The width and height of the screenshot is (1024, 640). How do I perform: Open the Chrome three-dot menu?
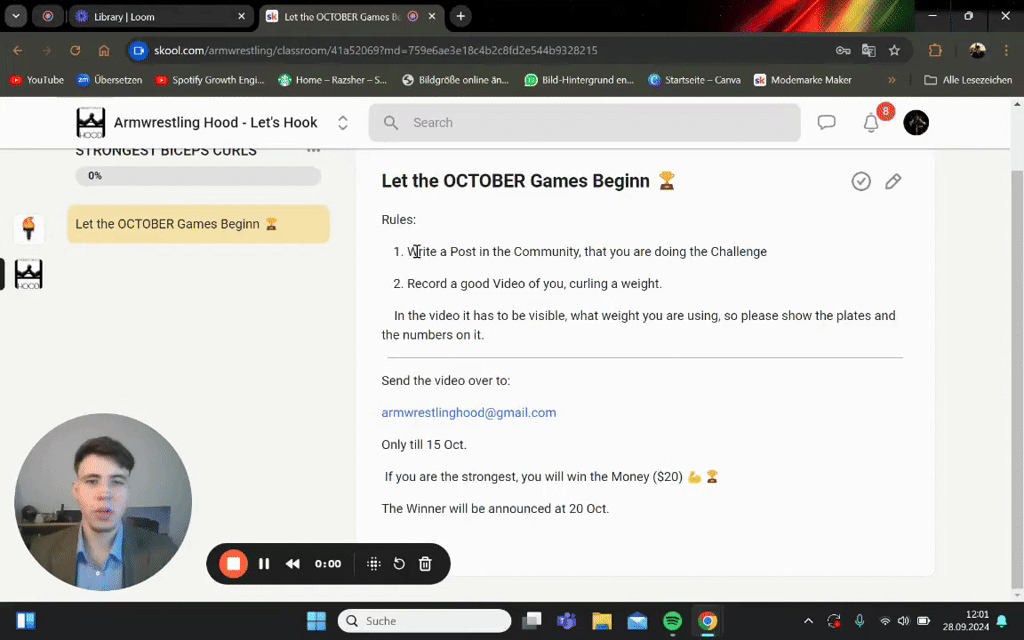1006,50
